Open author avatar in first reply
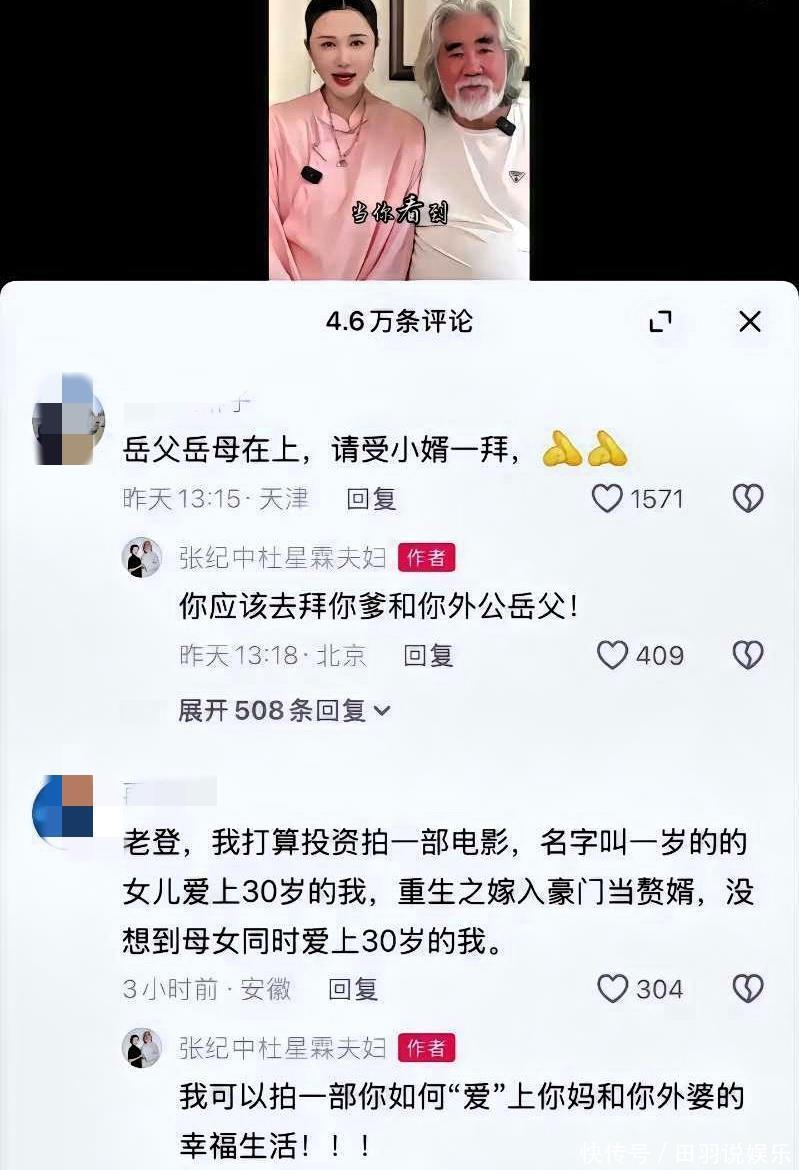This screenshot has height=1170, width=799. point(142,557)
